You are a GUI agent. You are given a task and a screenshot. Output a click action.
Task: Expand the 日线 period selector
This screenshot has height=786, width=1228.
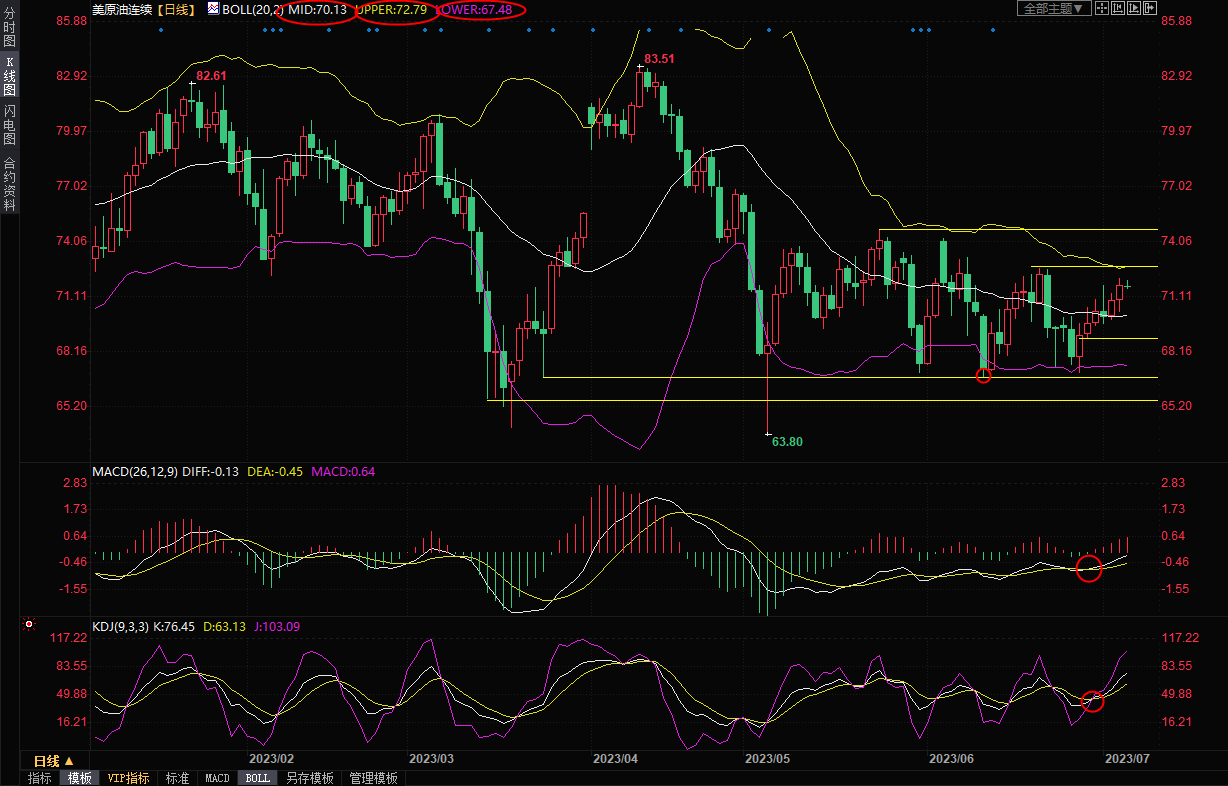click(54, 761)
